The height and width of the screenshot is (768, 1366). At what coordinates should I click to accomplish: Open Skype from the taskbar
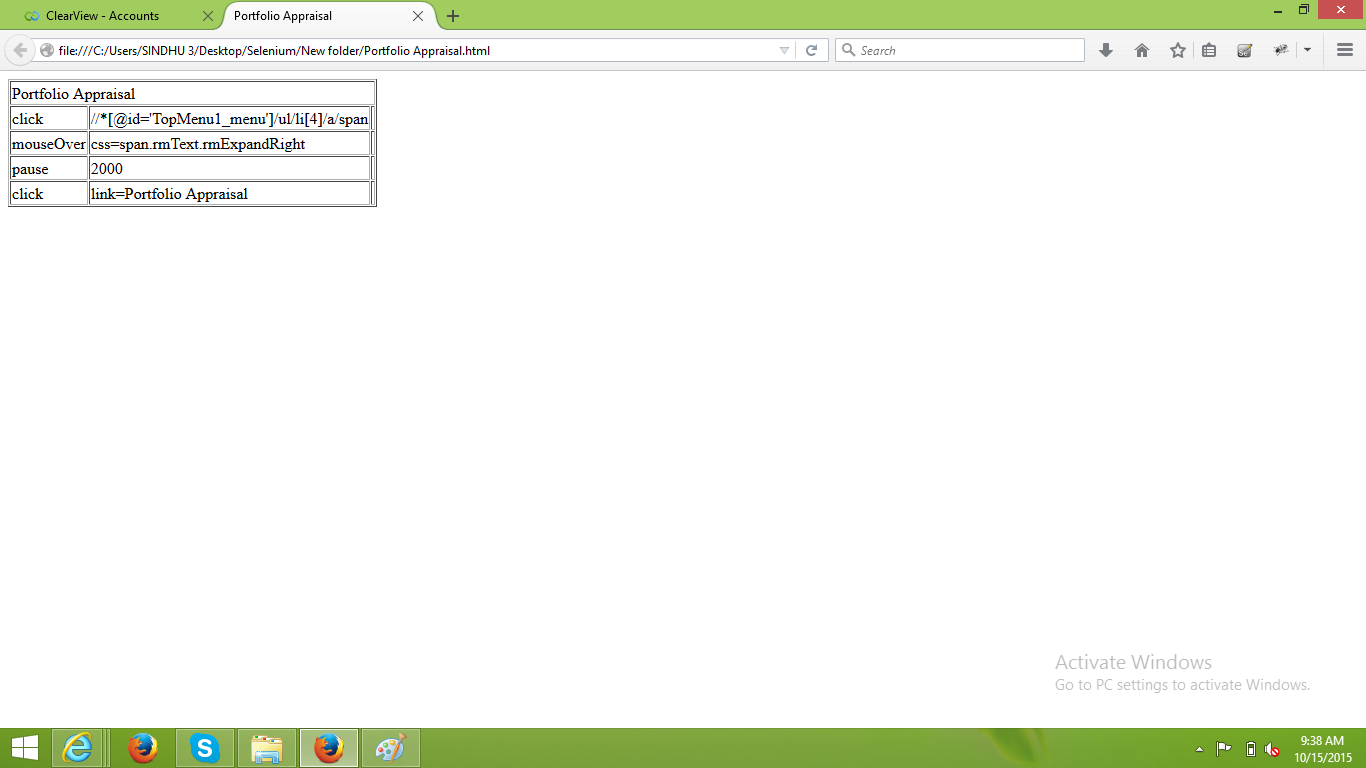(x=205, y=748)
